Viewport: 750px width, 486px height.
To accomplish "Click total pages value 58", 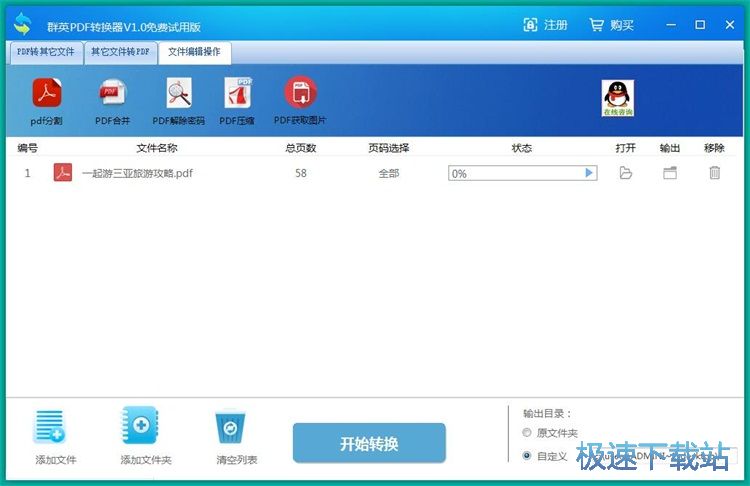I will point(301,173).
